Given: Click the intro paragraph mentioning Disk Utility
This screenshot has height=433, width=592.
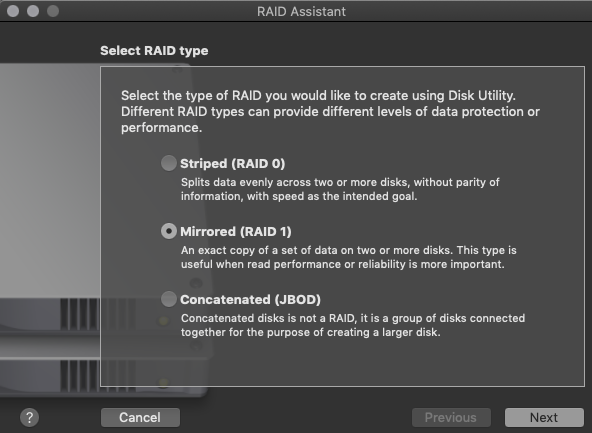Looking at the screenshot, I should pos(330,111).
